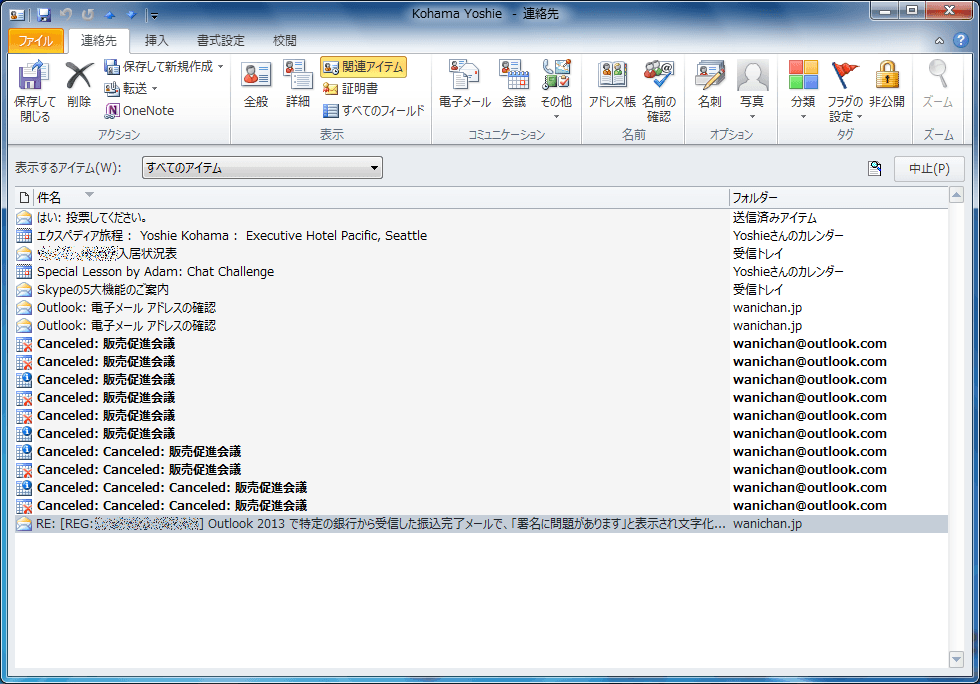The image size is (980, 684).
Task: Open the items-to-show combo box (すべてのアイテム)
Action: (262, 168)
